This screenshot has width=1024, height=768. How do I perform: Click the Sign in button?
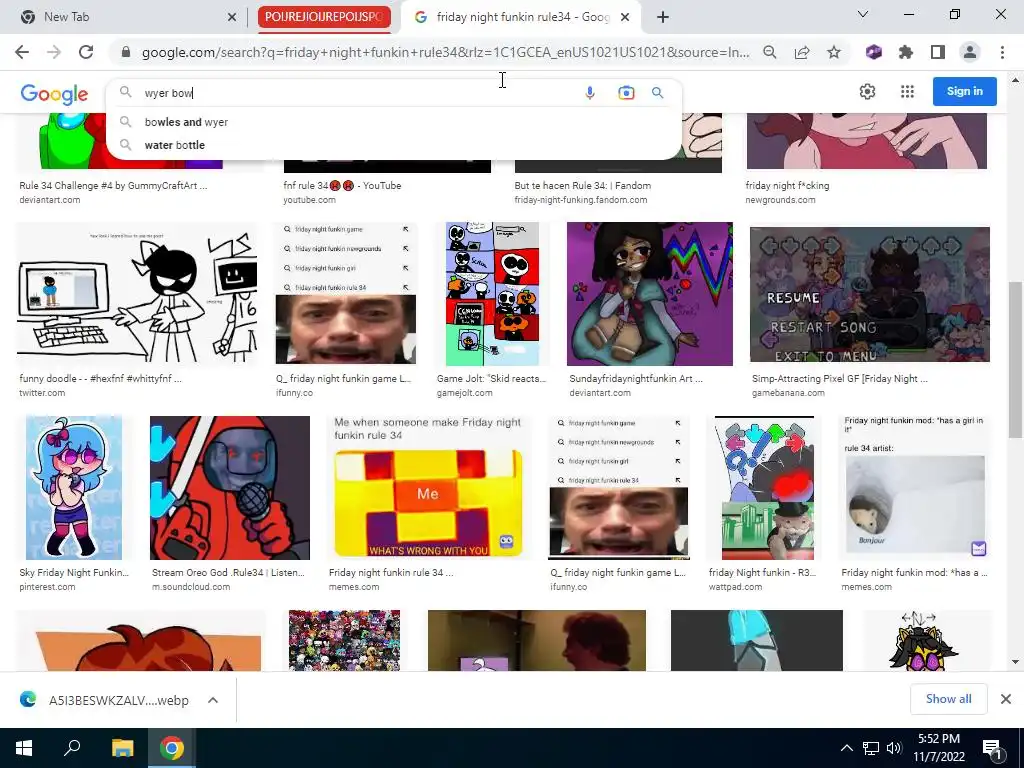pyautogui.click(x=965, y=91)
